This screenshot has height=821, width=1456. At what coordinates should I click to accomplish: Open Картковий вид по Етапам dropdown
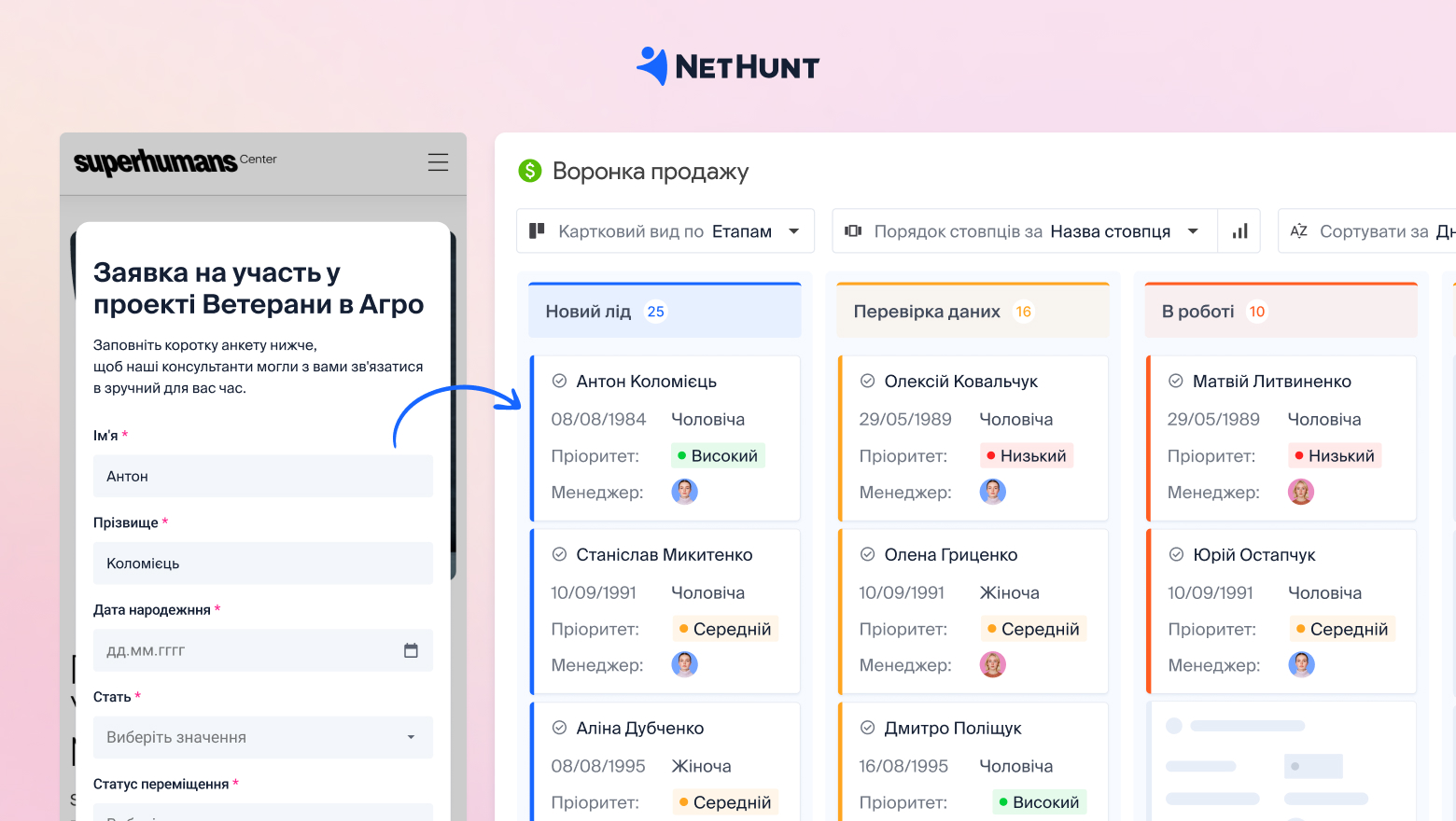coord(665,230)
